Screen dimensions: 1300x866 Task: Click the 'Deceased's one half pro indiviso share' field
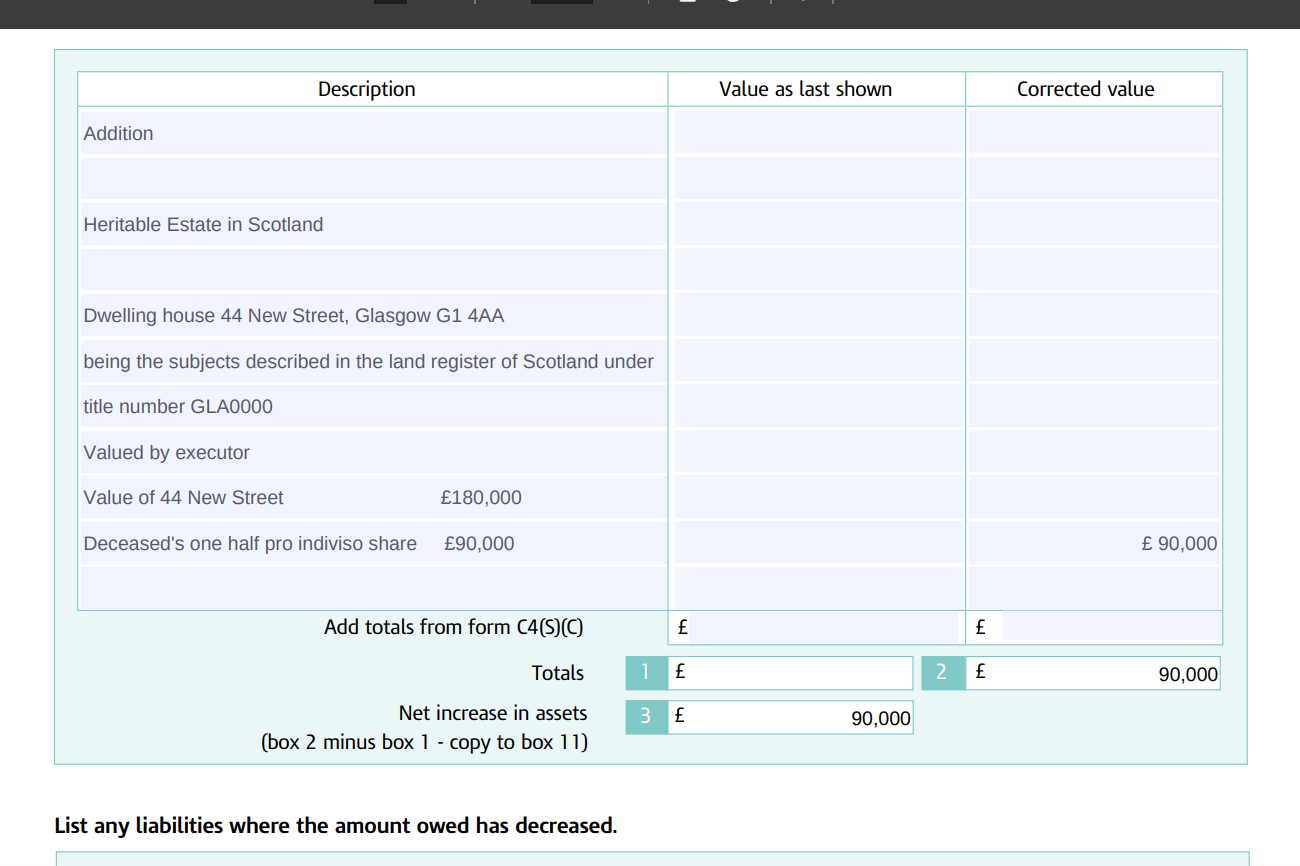372,544
